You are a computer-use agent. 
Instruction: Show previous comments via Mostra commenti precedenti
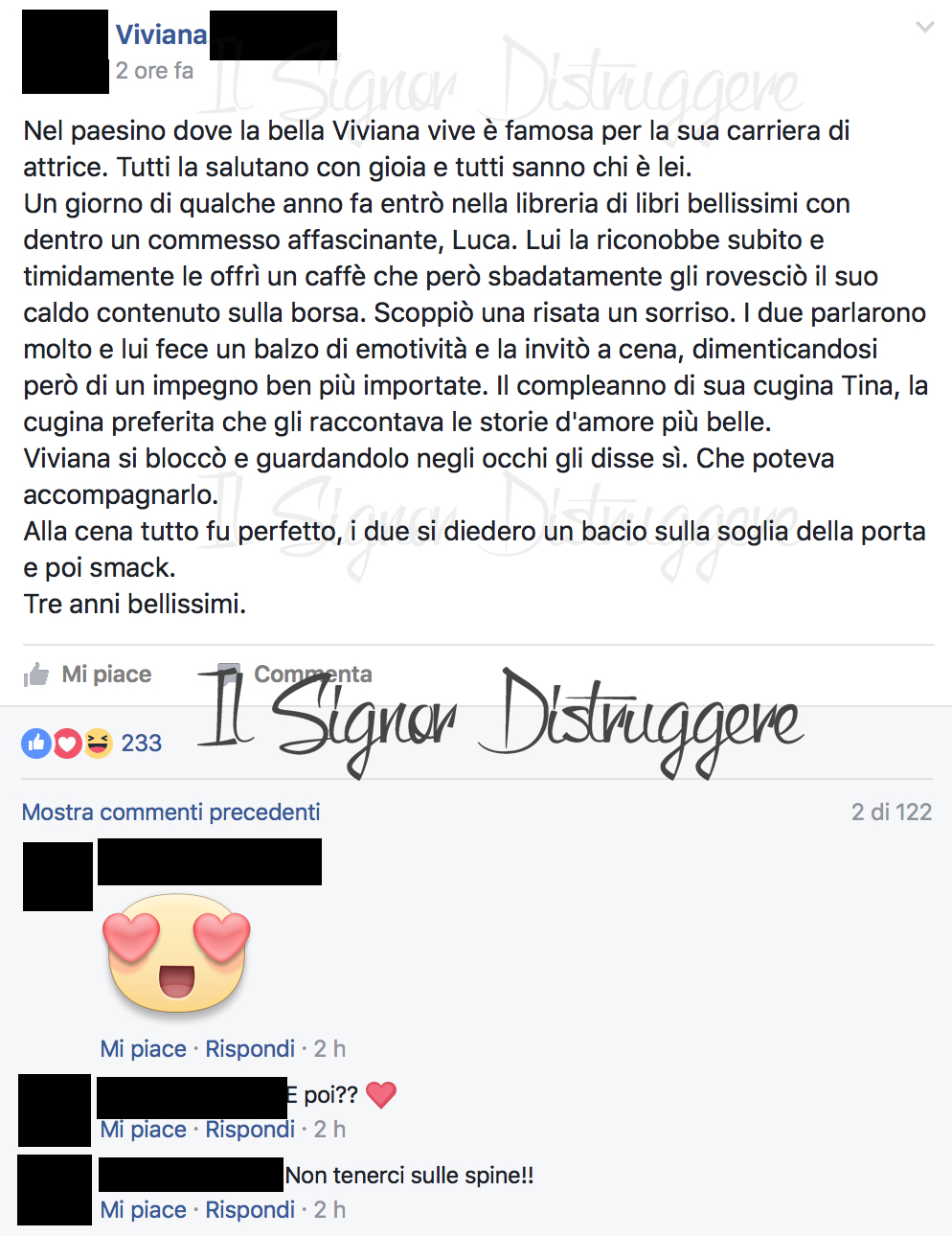[170, 813]
